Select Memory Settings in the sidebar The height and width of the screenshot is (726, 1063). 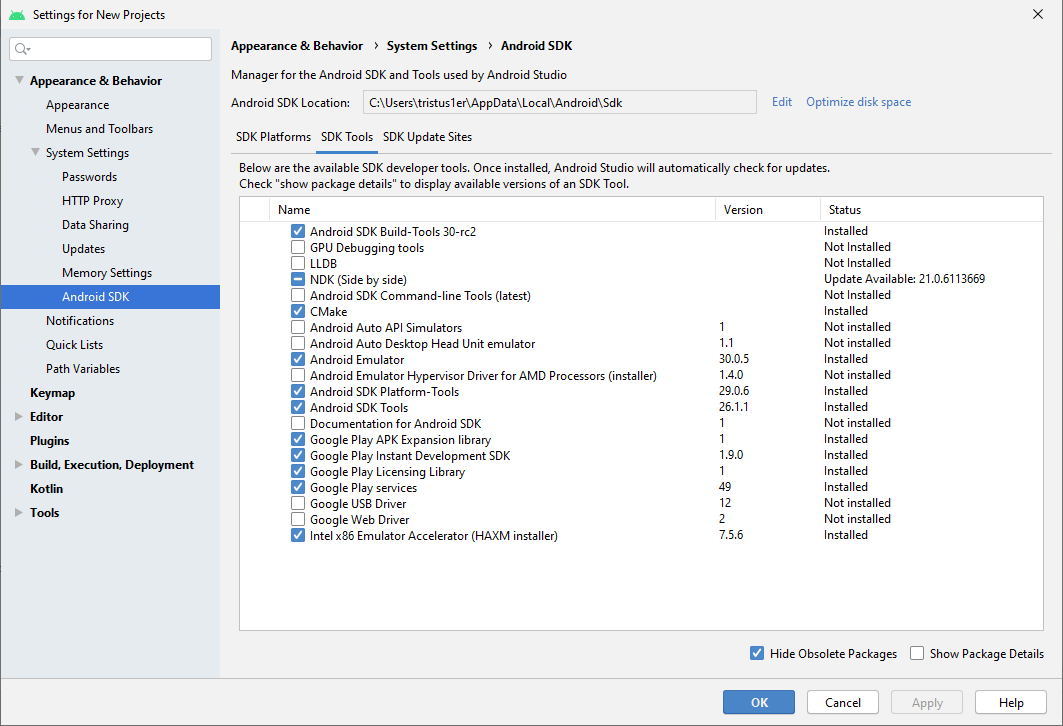click(107, 273)
